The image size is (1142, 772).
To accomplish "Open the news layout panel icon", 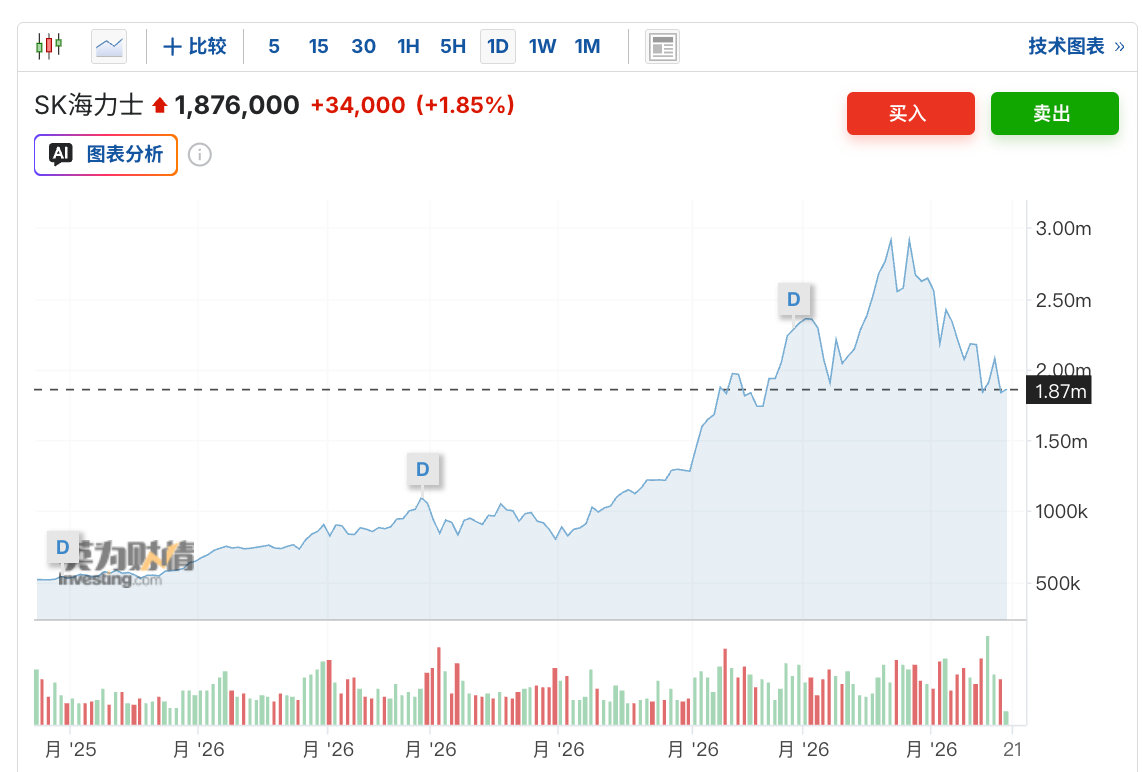I will click(x=662, y=47).
